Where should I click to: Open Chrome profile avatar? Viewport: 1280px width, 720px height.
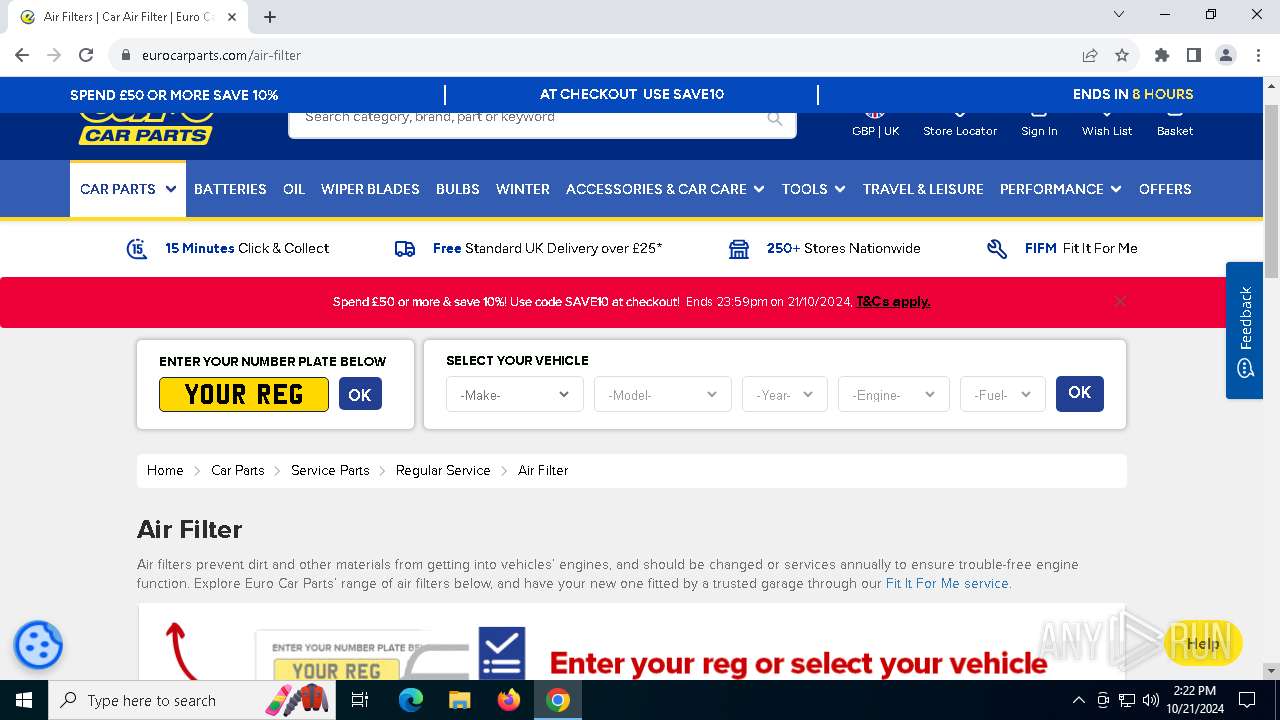1226,55
